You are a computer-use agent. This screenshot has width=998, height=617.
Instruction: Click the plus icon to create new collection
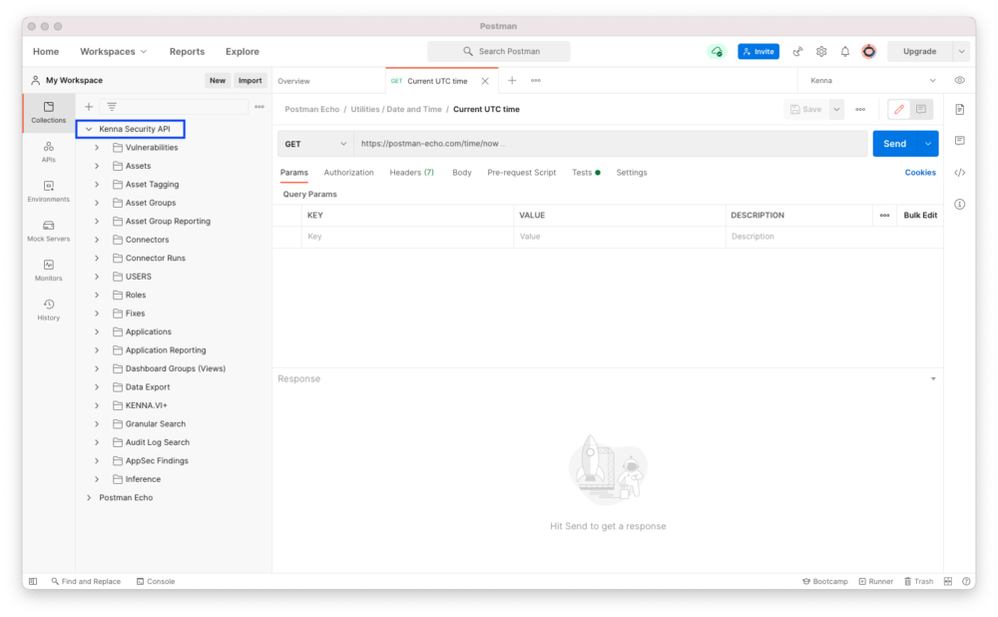click(x=88, y=107)
